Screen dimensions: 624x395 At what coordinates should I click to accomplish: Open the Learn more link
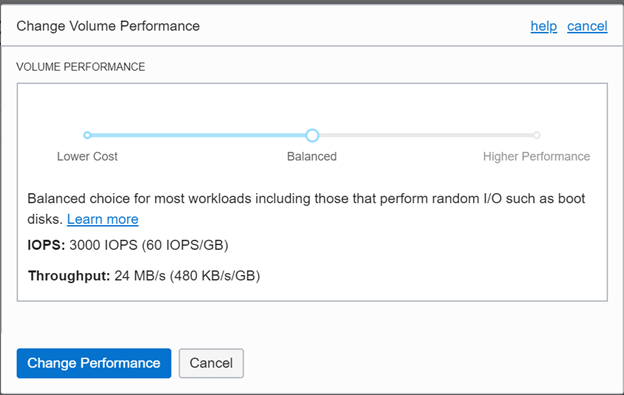(x=103, y=219)
